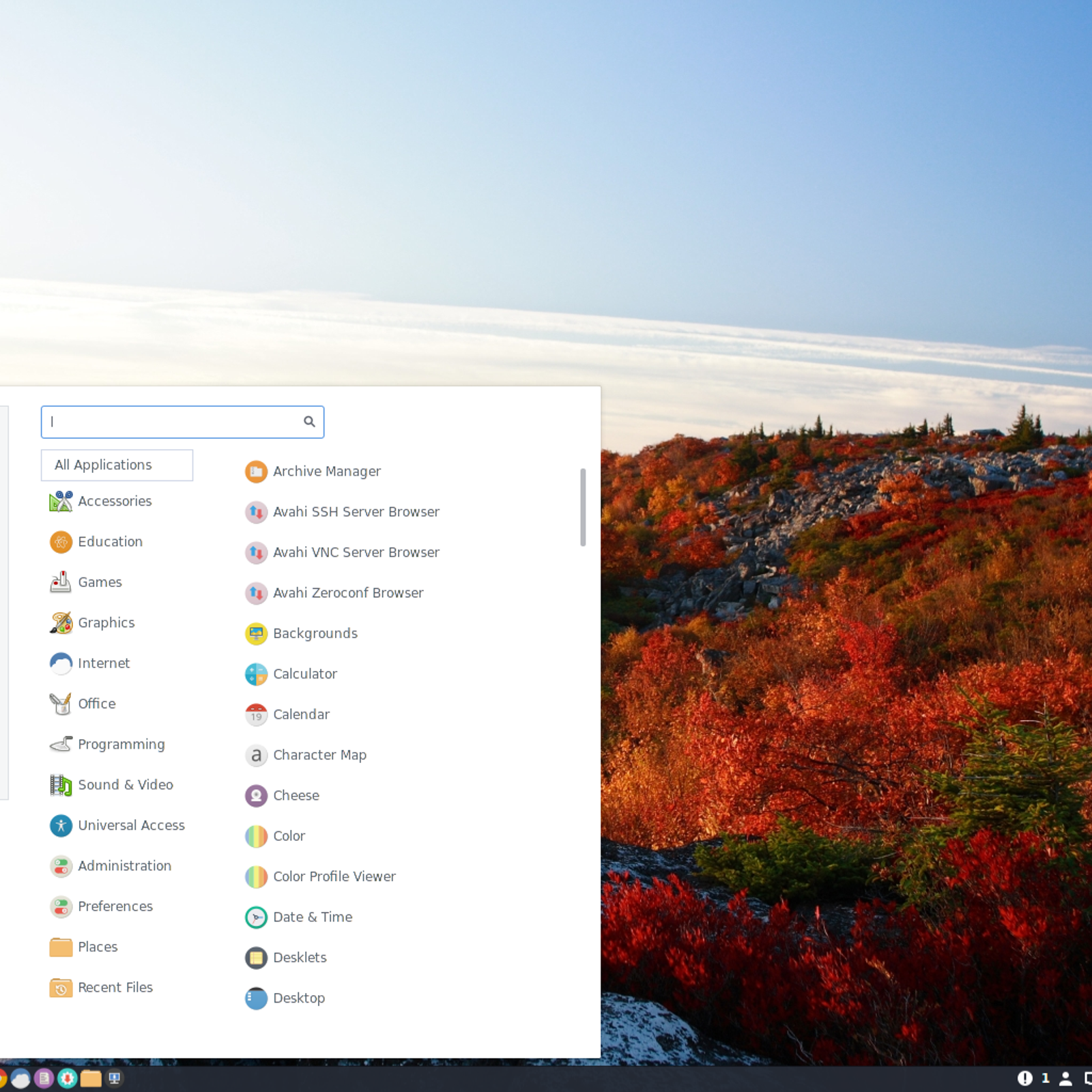This screenshot has width=1092, height=1092.
Task: Select the Preferences category
Action: [115, 906]
